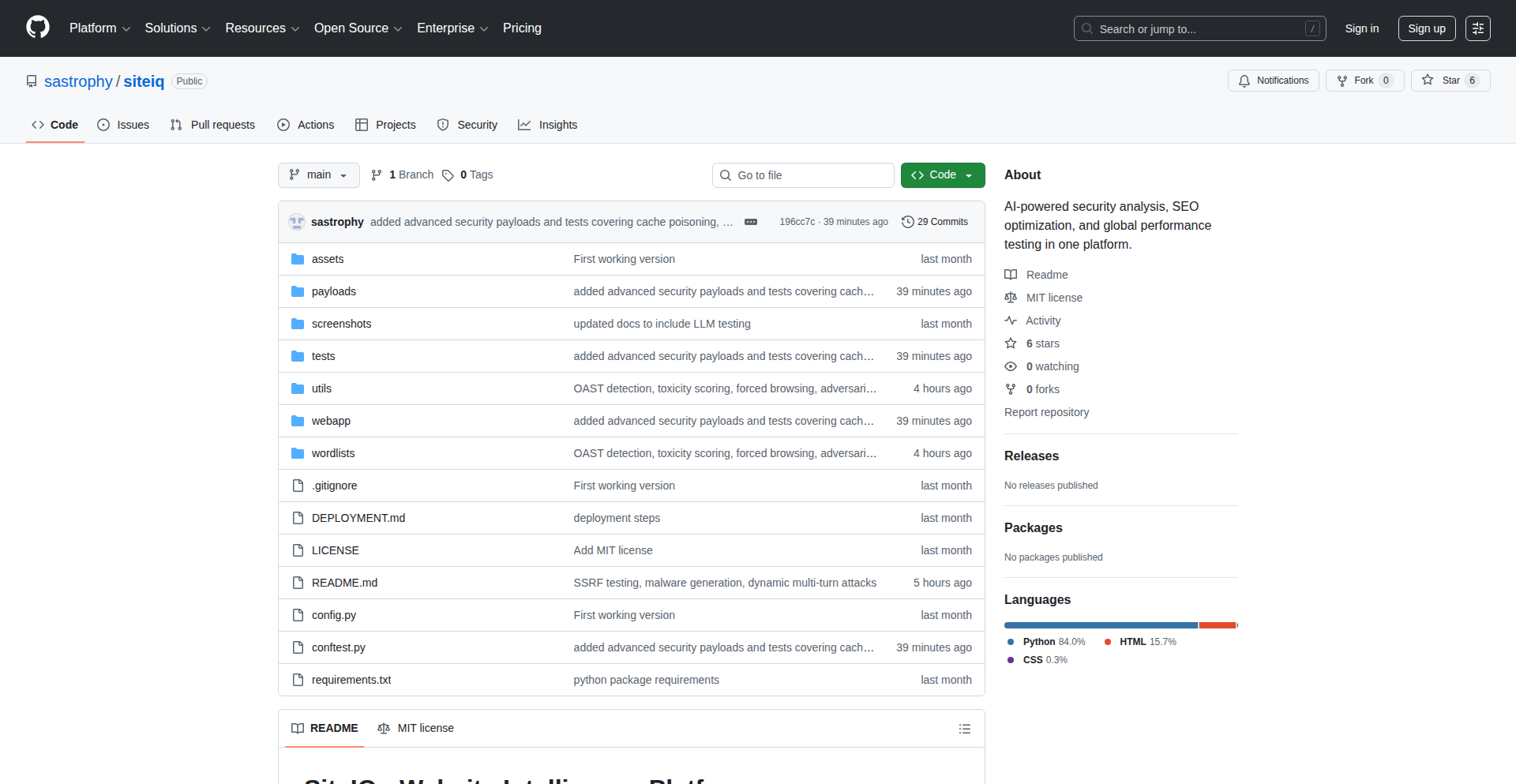Open the README outline list icon
Image resolution: width=1516 pixels, height=784 pixels.
point(964,729)
